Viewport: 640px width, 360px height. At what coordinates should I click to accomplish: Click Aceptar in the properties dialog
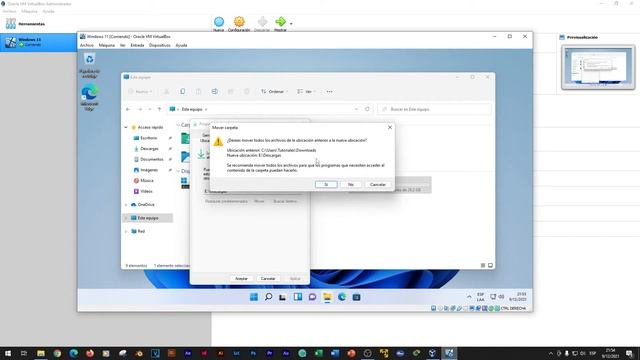point(241,278)
